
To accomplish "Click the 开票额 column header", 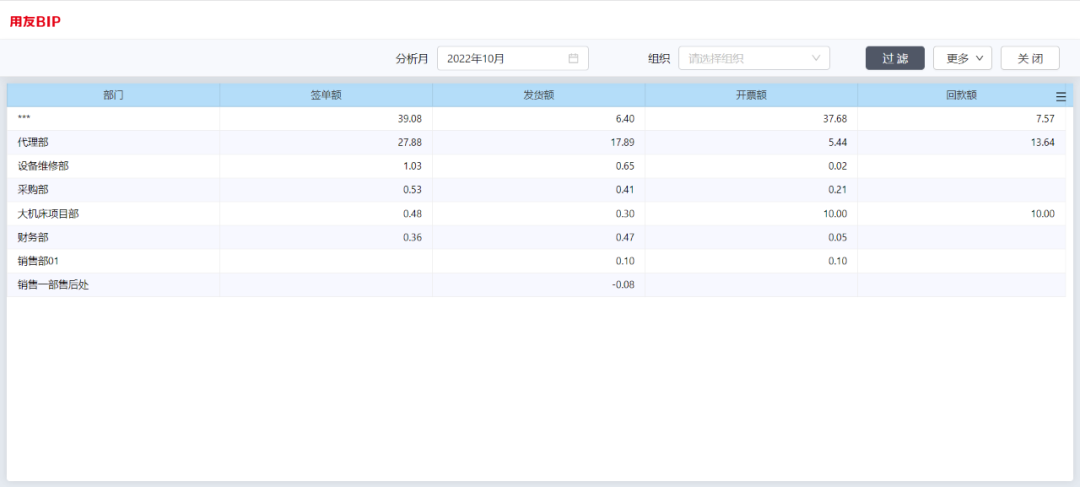I will tap(751, 96).
